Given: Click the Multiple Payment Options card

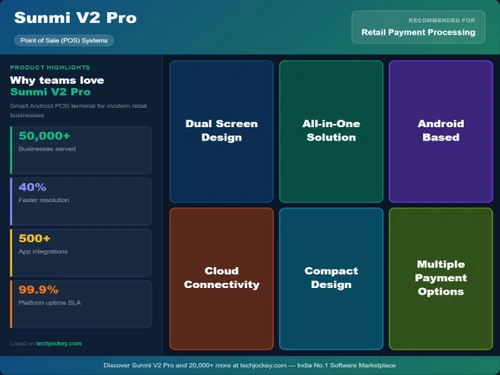Looking at the screenshot, I should 441,279.
